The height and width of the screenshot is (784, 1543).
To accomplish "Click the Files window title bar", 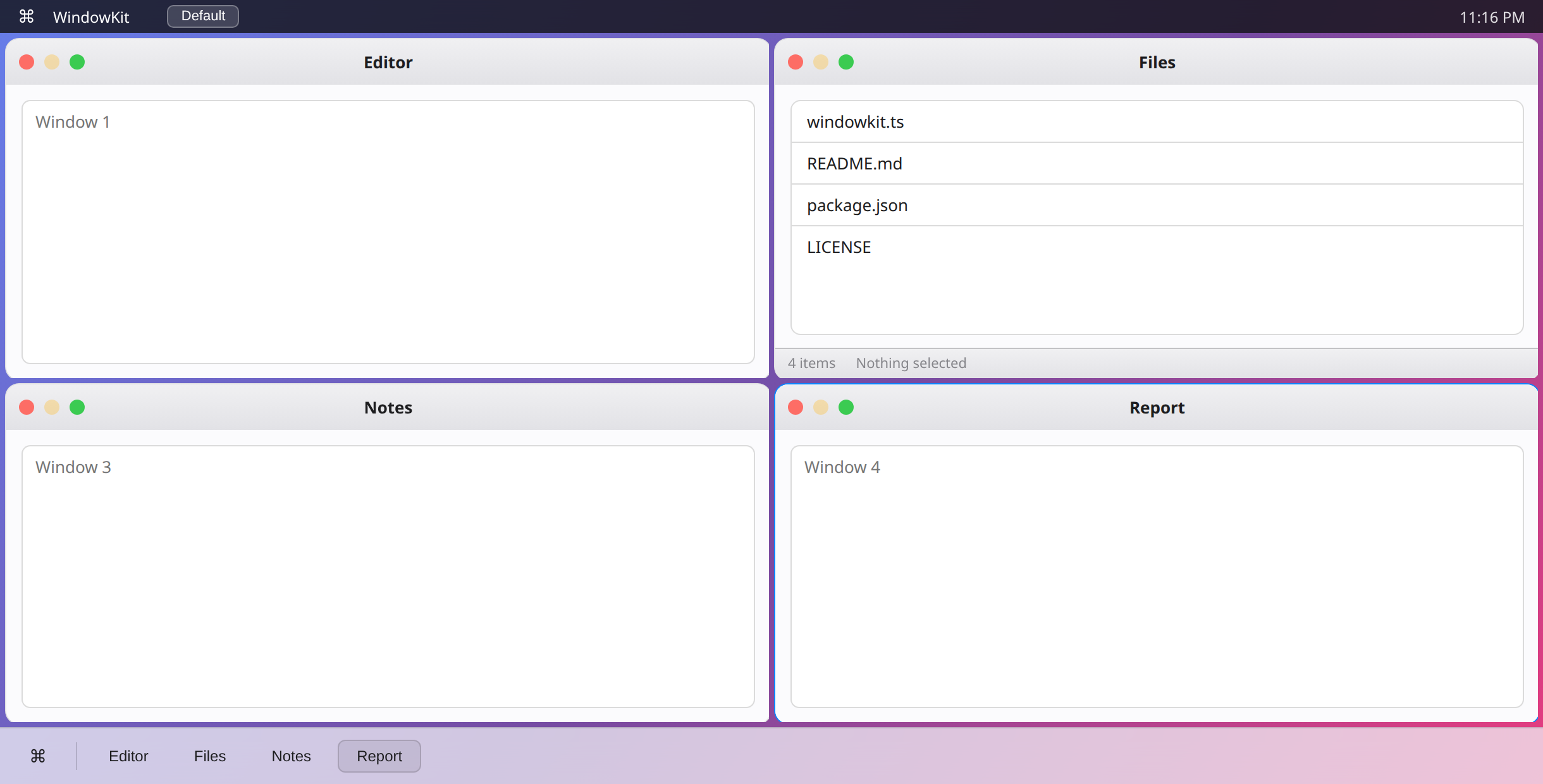I will [x=1157, y=62].
